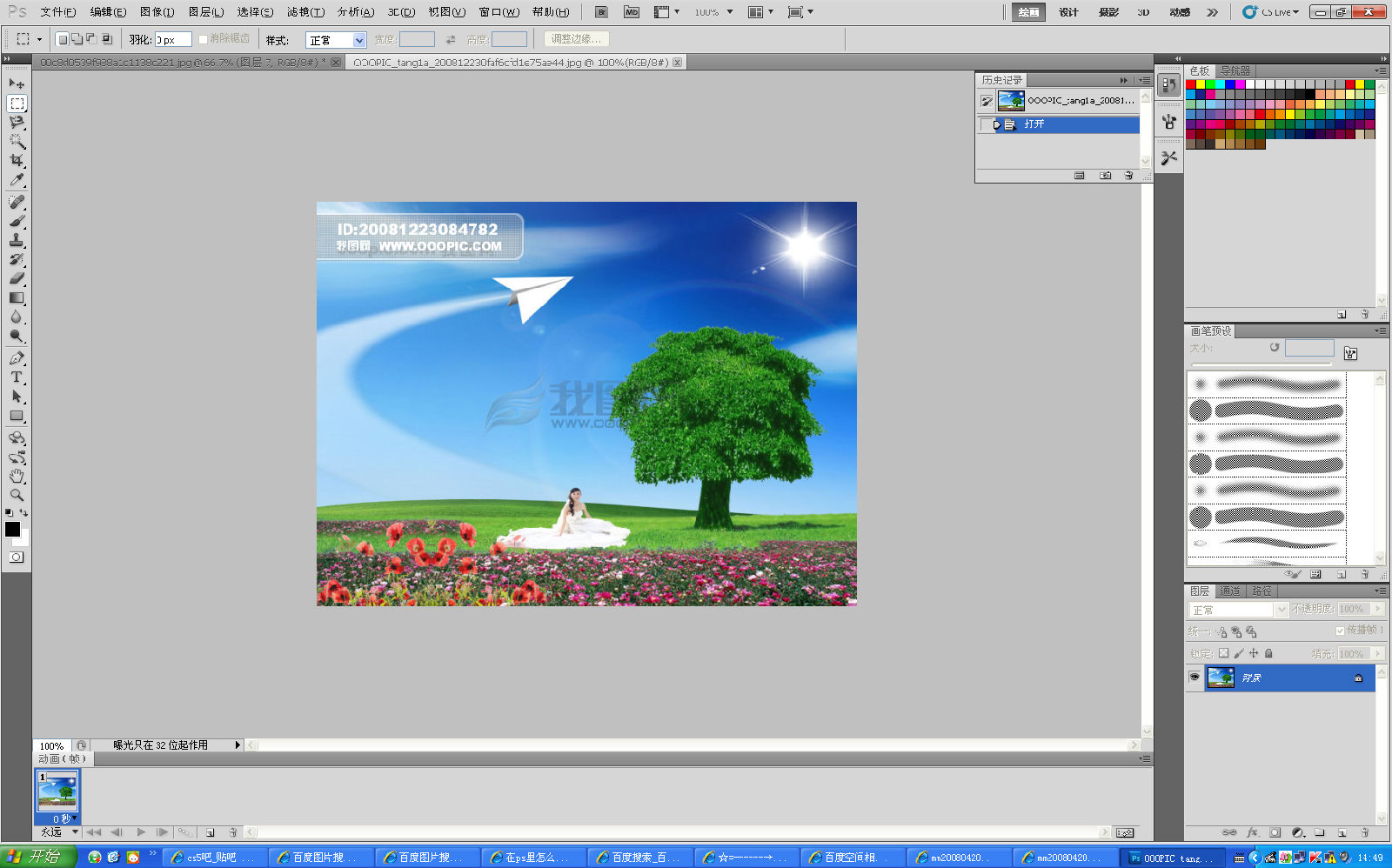Choose the New Selection mode button
This screenshot has width=1392, height=868.
coord(63,39)
